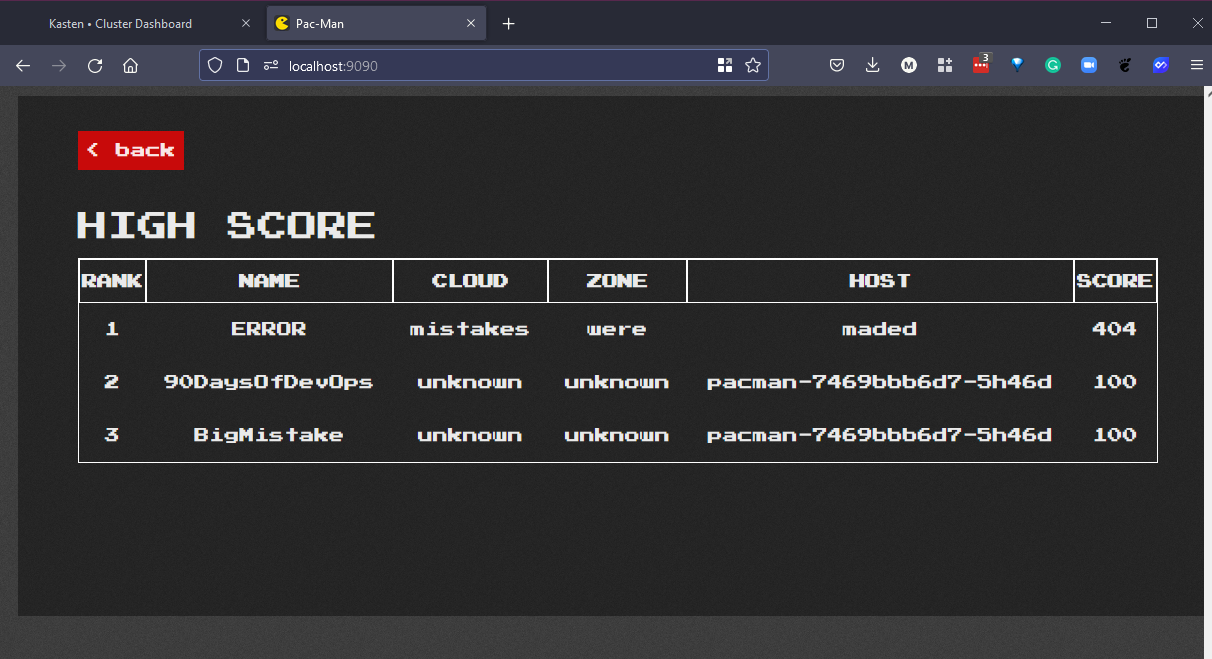1212x659 pixels.
Task: Open a new browser tab
Action: tap(508, 24)
